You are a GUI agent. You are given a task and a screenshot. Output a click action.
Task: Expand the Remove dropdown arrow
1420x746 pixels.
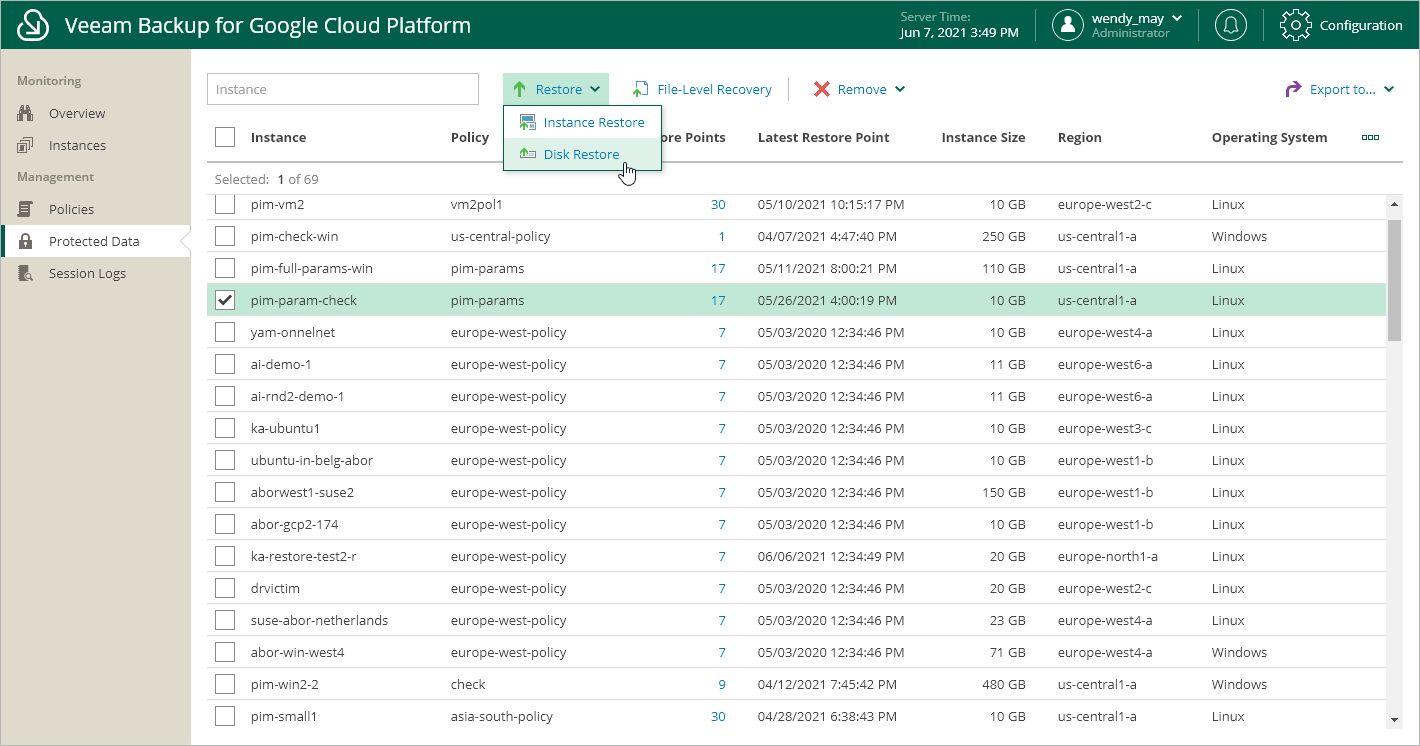[x=900, y=89]
